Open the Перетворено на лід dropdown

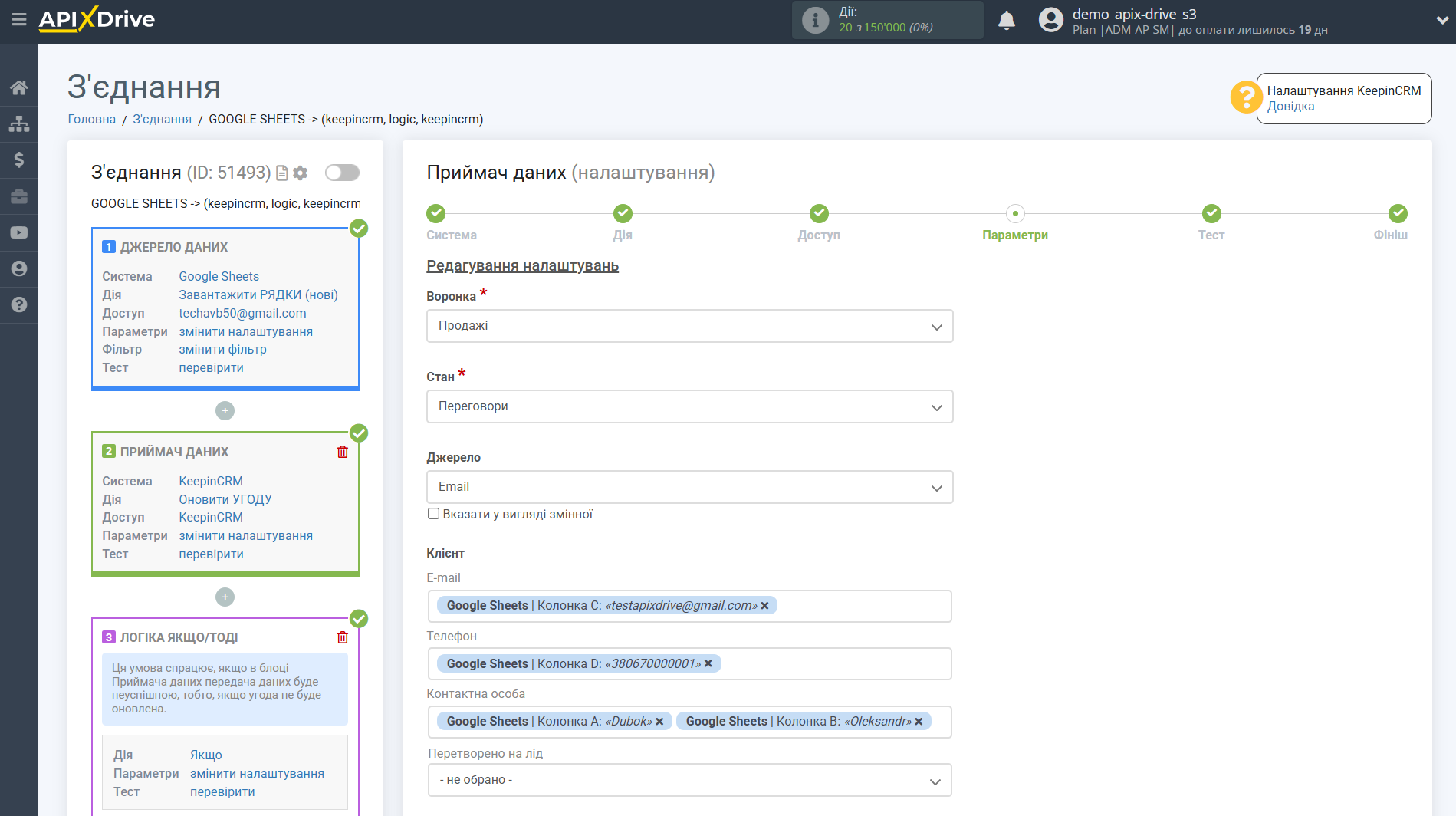click(x=689, y=780)
